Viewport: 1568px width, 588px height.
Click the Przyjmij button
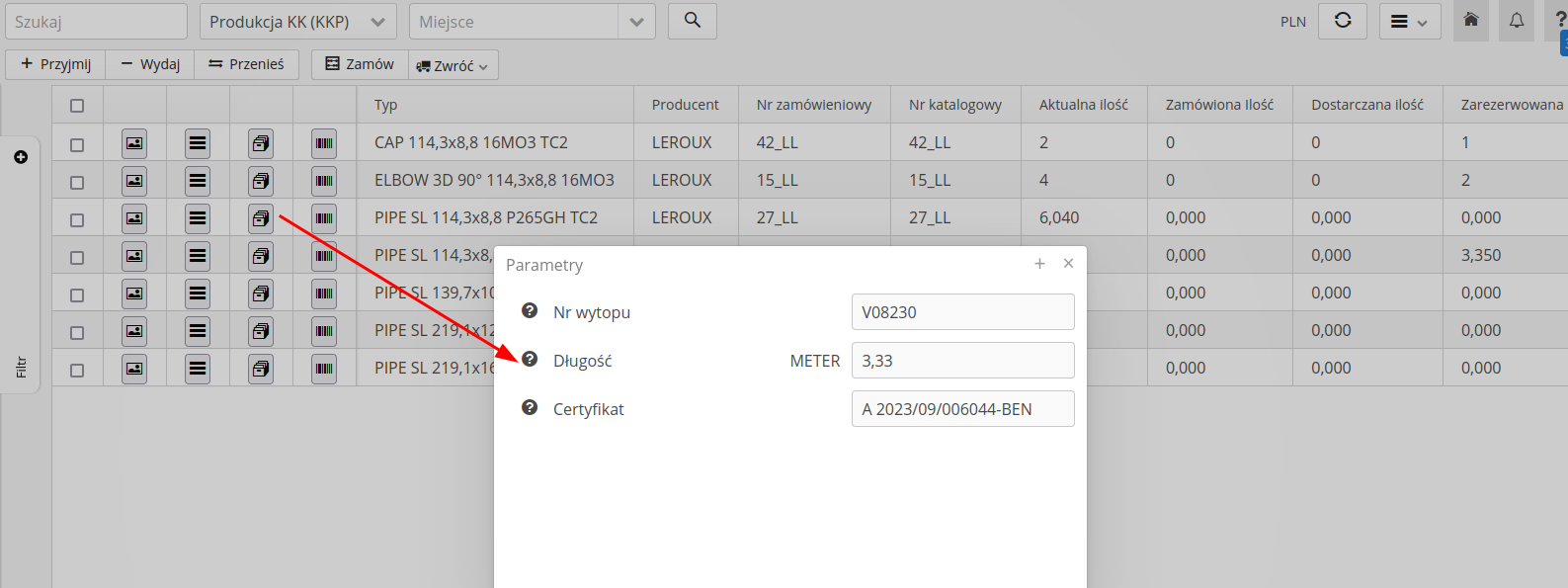pos(56,64)
